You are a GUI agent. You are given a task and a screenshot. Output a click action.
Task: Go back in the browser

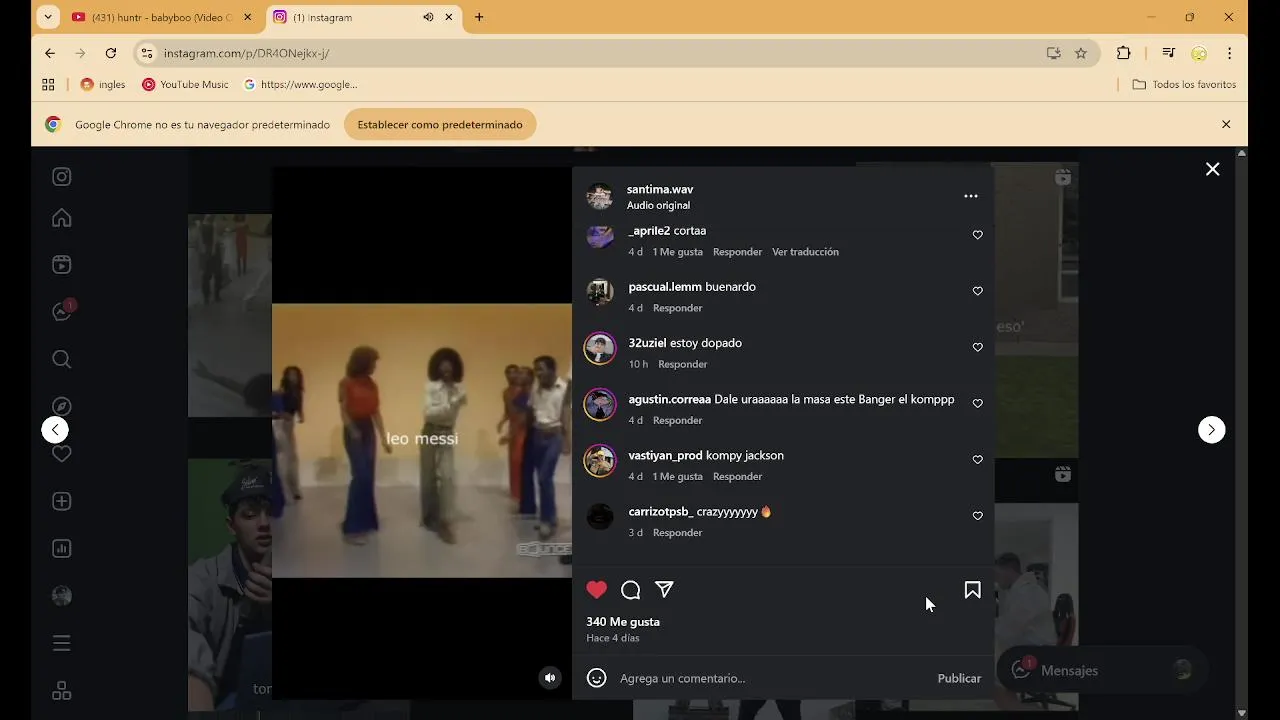pos(50,53)
